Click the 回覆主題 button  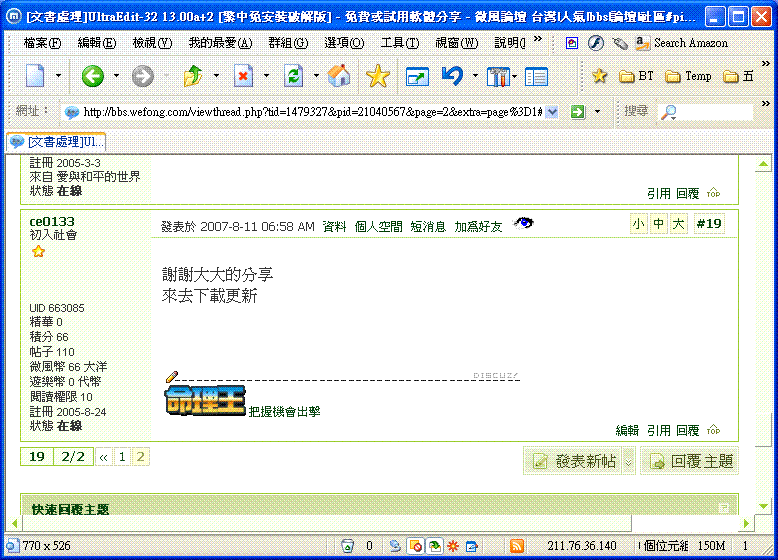tap(689, 461)
